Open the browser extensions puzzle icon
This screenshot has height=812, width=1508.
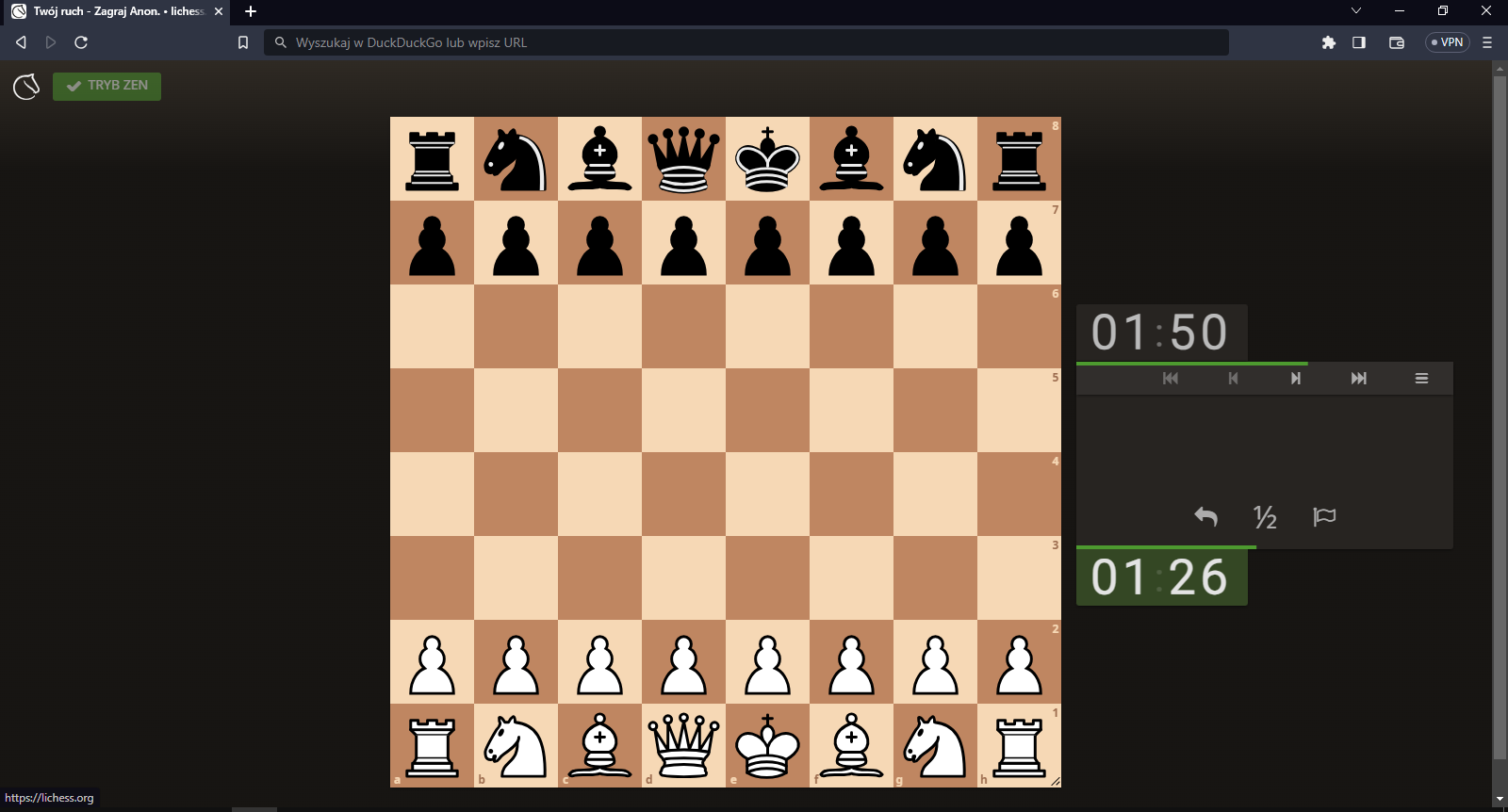tap(1329, 42)
